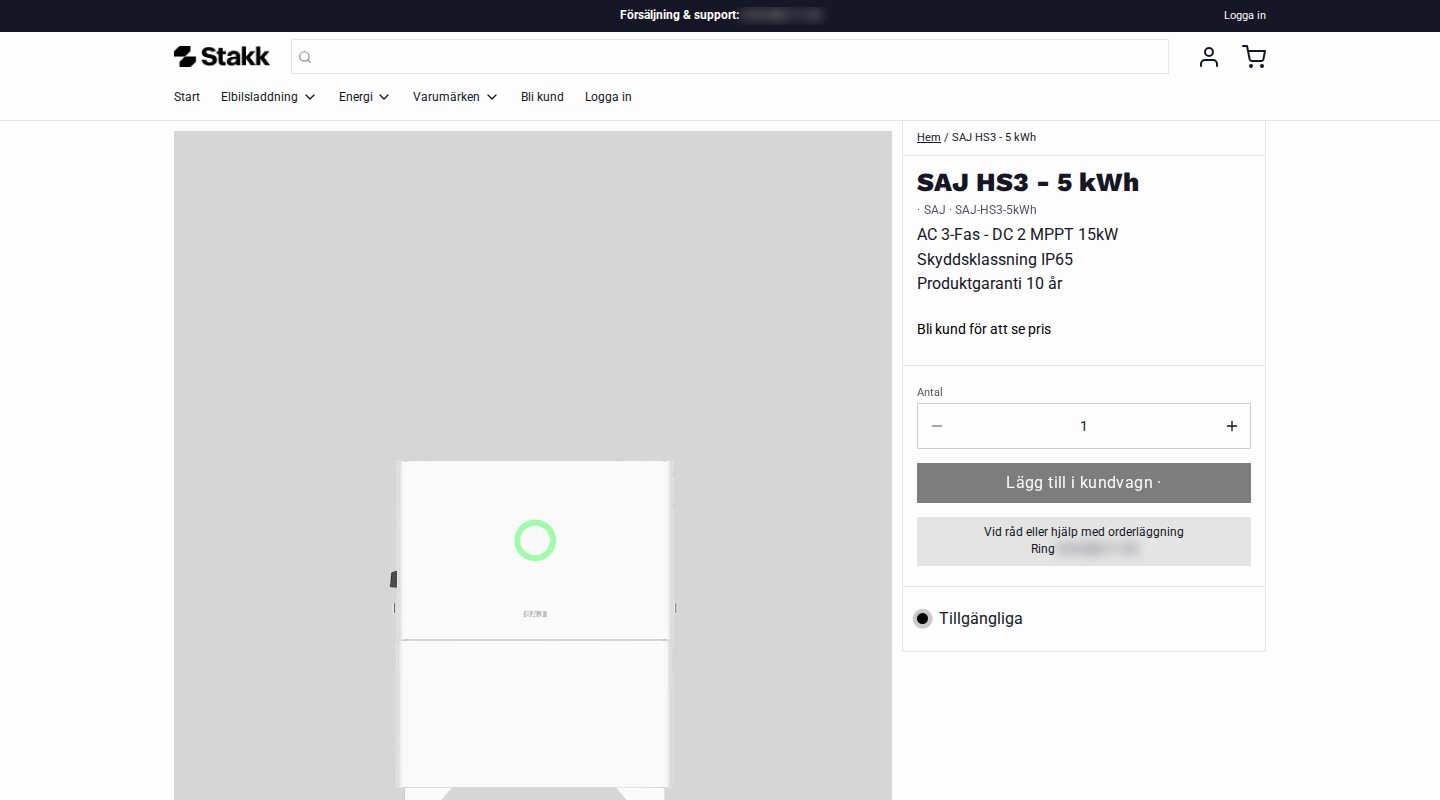Viewport: 1440px width, 800px height.
Task: Click Lägg till i kundvagn button
Action: tap(1084, 483)
